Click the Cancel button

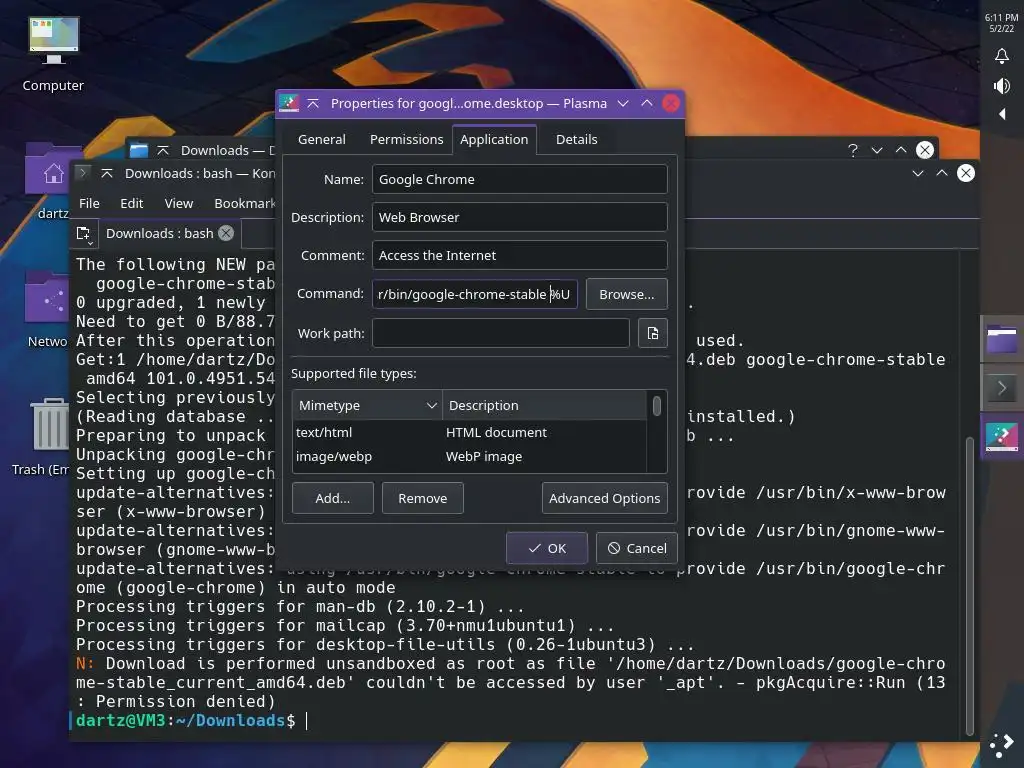(637, 548)
